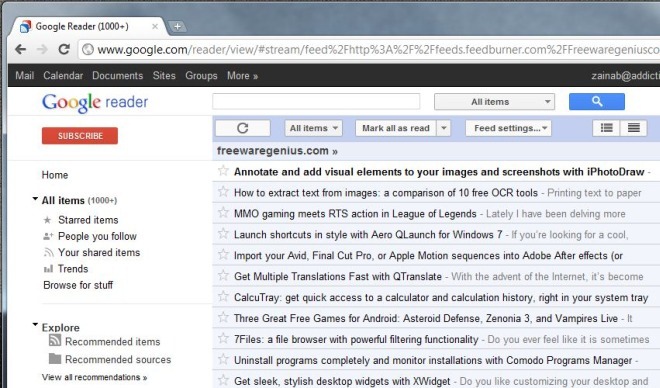Image resolution: width=660 pixels, height=388 pixels.
Task: Click the blue search button
Action: click(x=597, y=101)
